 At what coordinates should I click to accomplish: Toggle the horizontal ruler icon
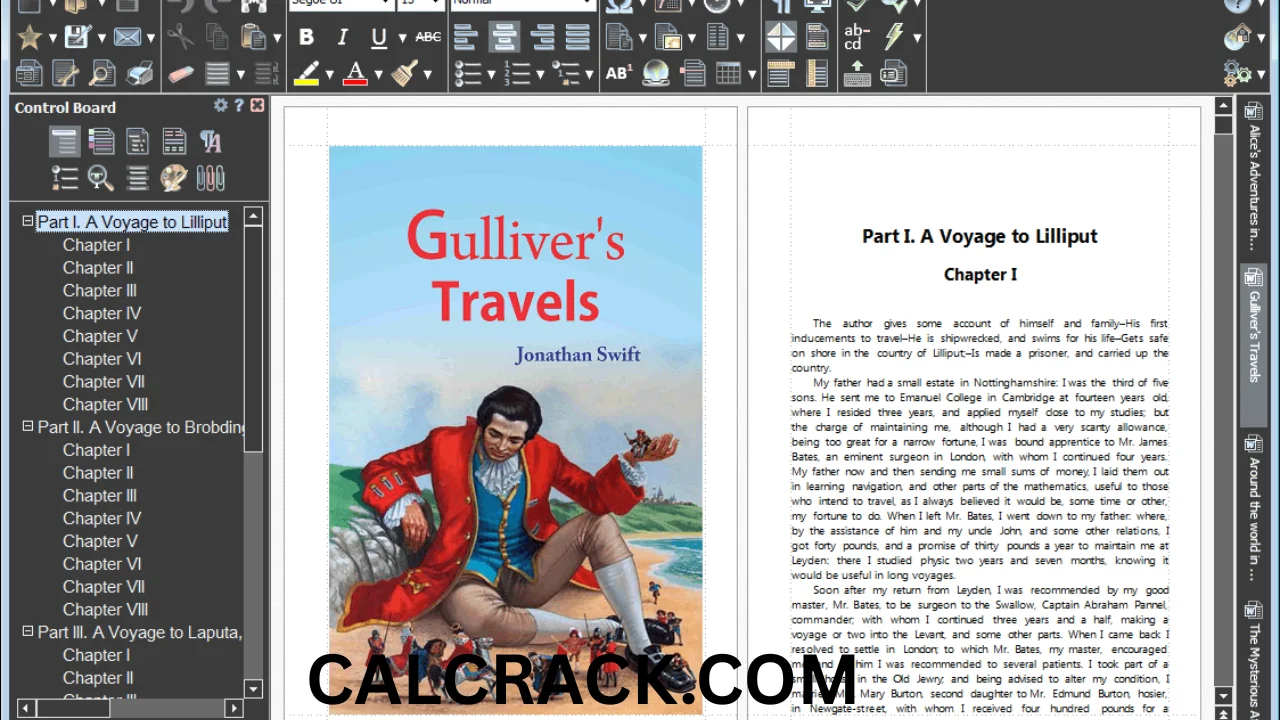[781, 73]
